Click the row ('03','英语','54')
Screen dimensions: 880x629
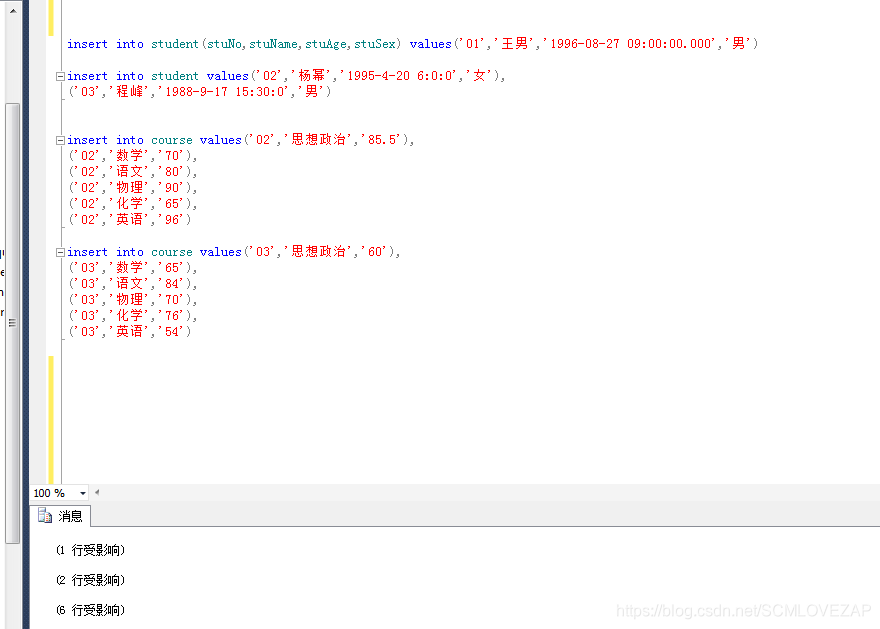(130, 332)
